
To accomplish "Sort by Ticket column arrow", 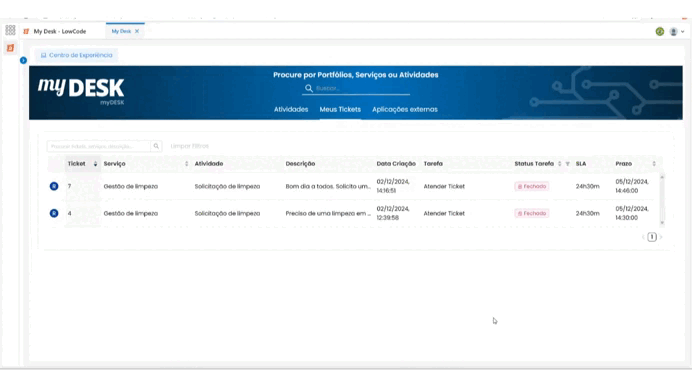I will [x=95, y=164].
